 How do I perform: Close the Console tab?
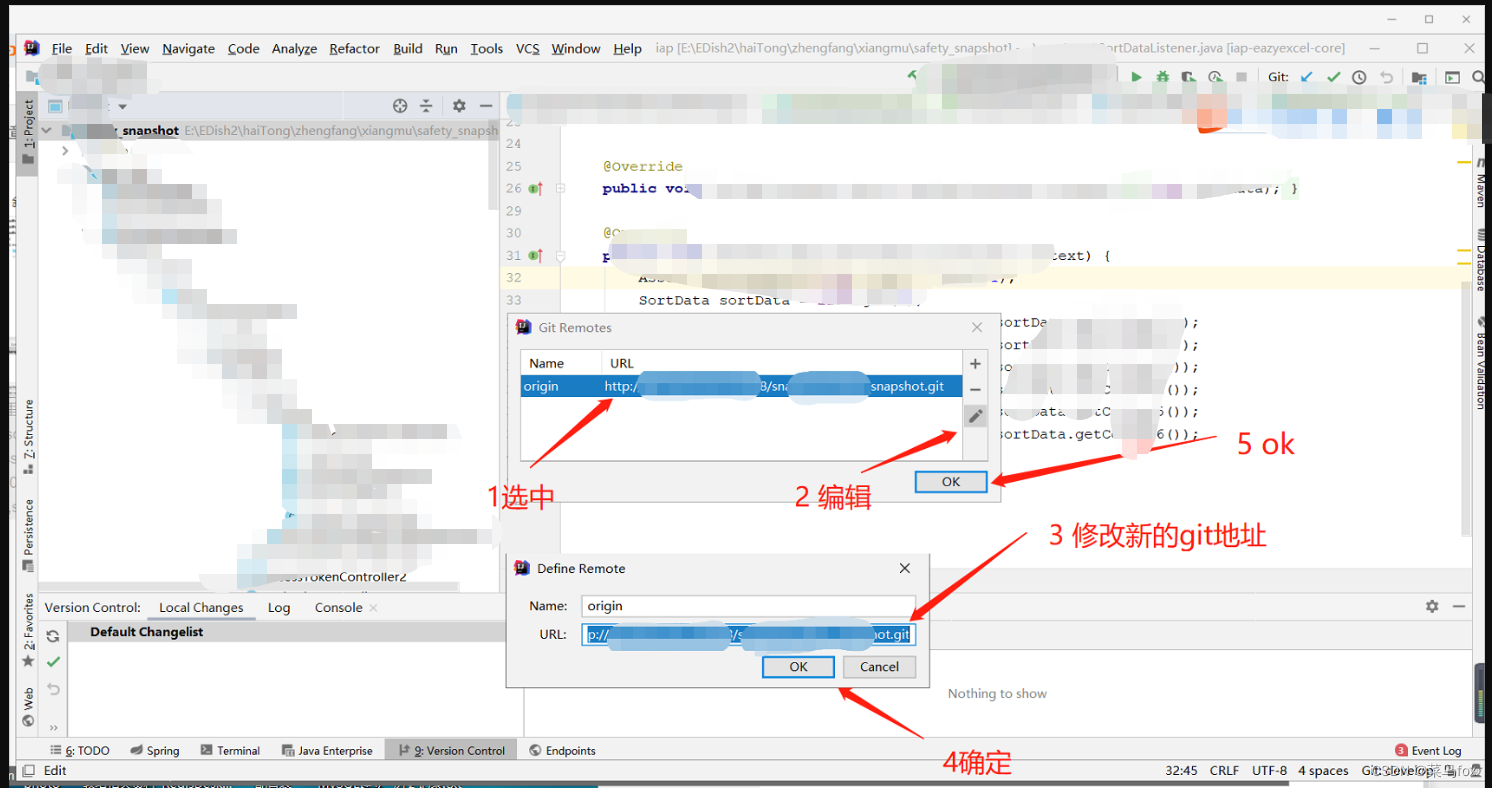[x=373, y=607]
